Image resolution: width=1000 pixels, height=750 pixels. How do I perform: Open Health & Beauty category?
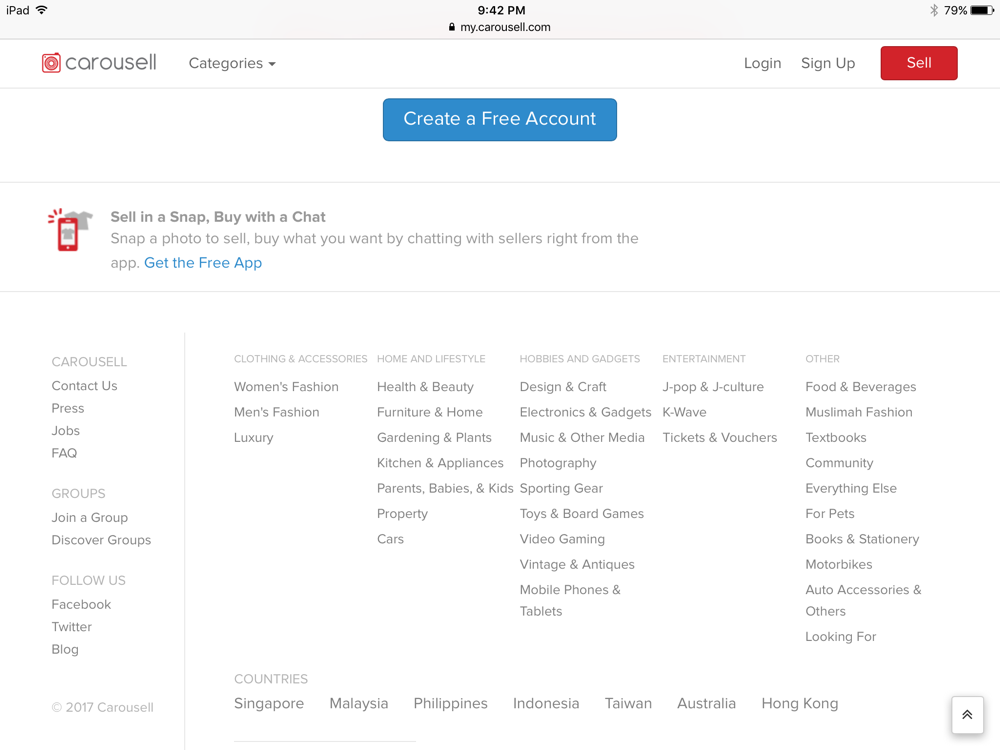[x=425, y=386]
